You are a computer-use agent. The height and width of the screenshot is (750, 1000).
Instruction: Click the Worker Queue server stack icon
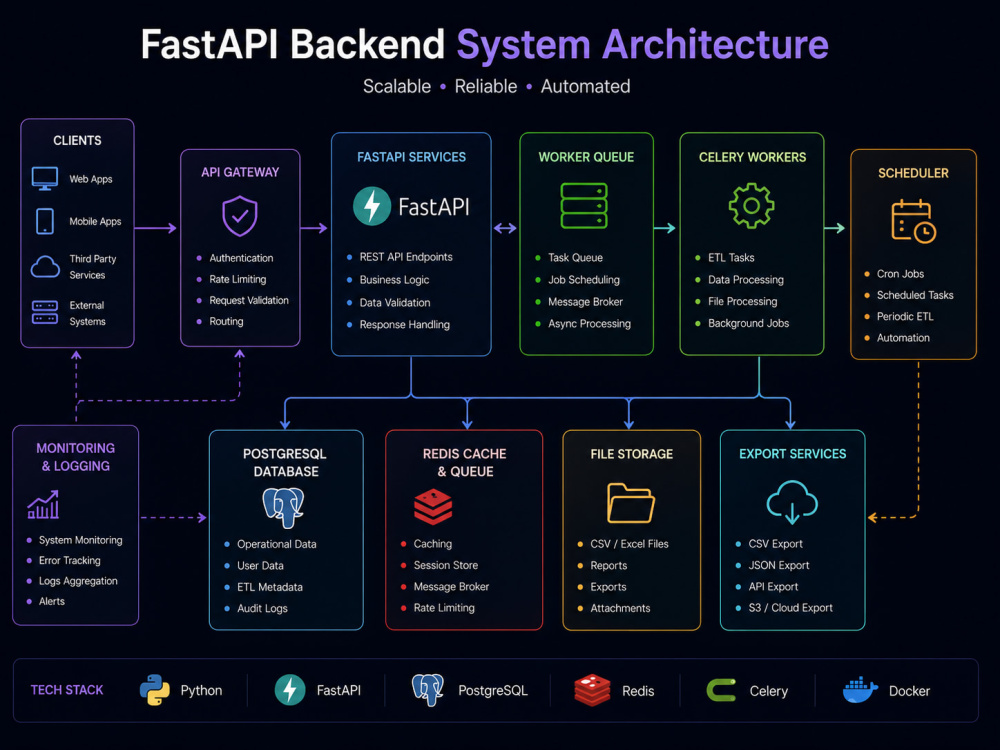coord(584,205)
